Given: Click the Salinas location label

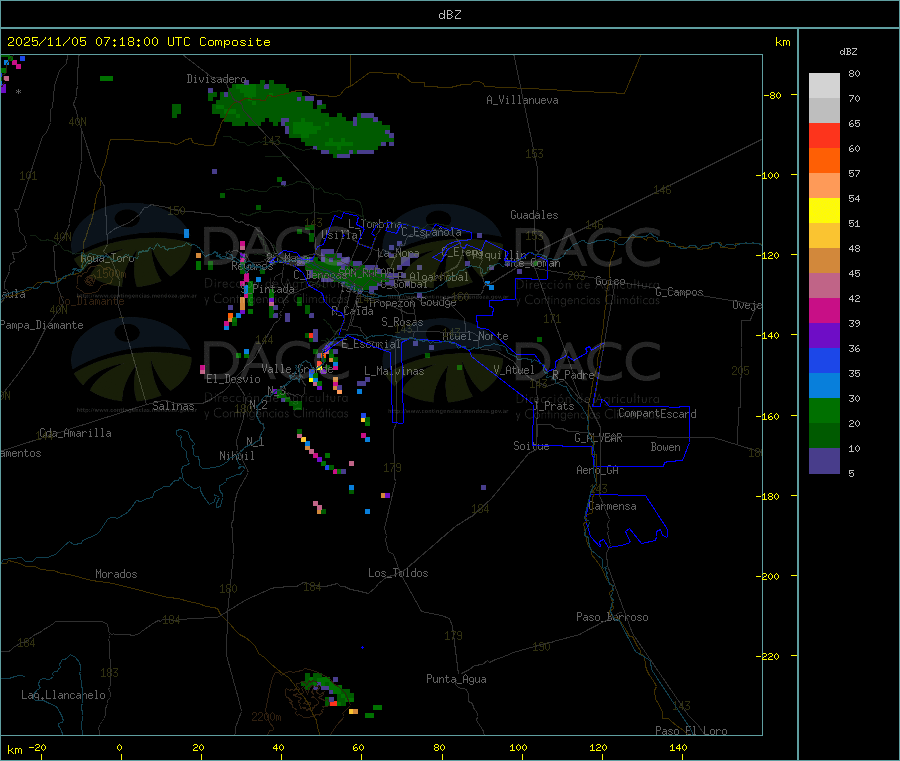Looking at the screenshot, I should 173,406.
